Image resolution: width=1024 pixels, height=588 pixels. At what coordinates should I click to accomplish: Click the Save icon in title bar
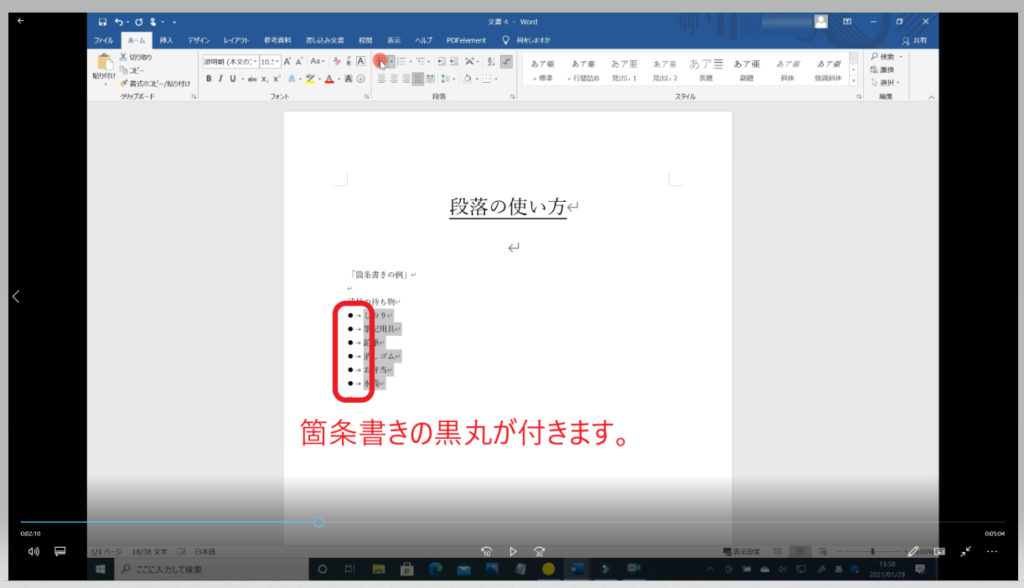(x=103, y=21)
